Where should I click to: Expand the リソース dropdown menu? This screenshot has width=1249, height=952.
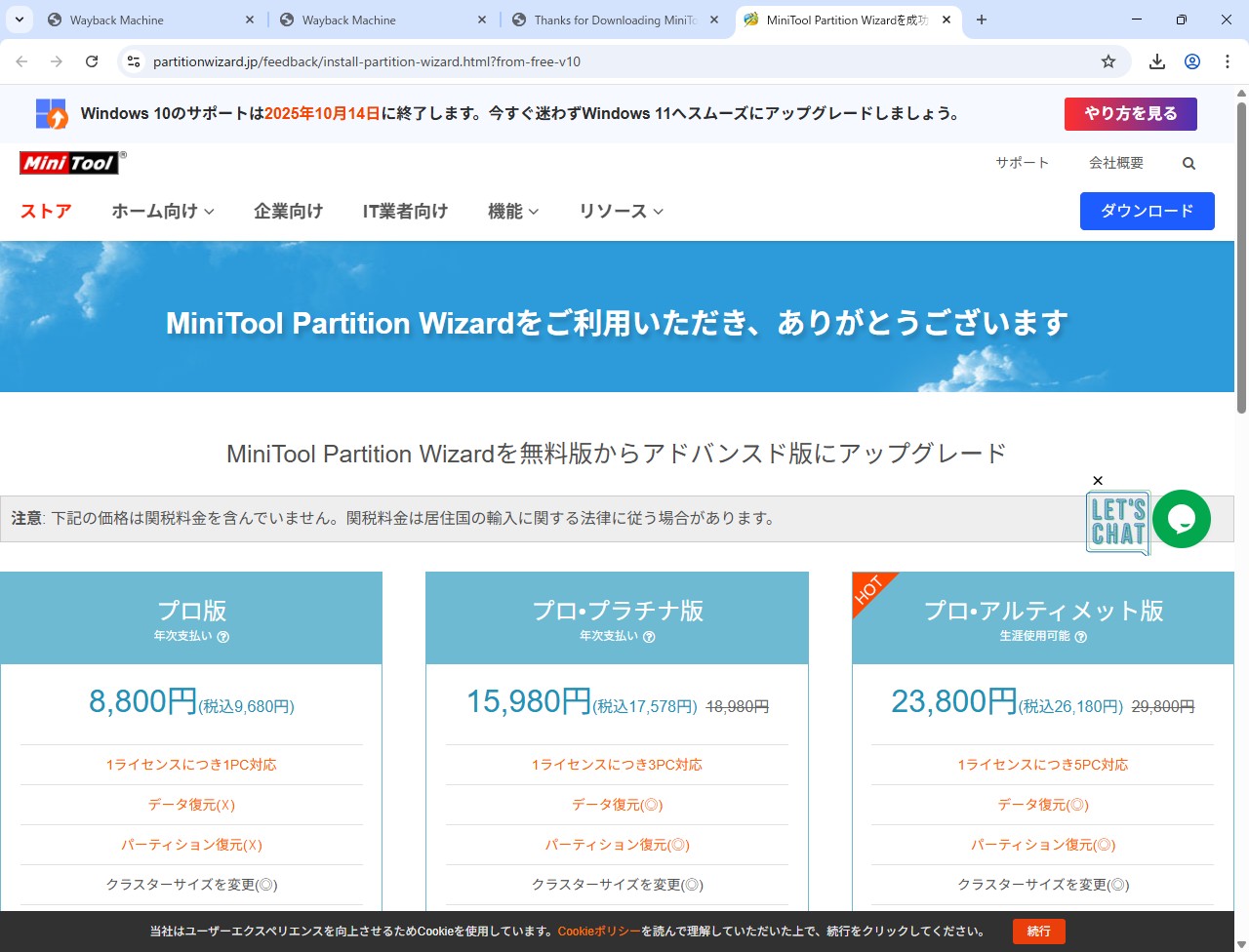point(621,211)
